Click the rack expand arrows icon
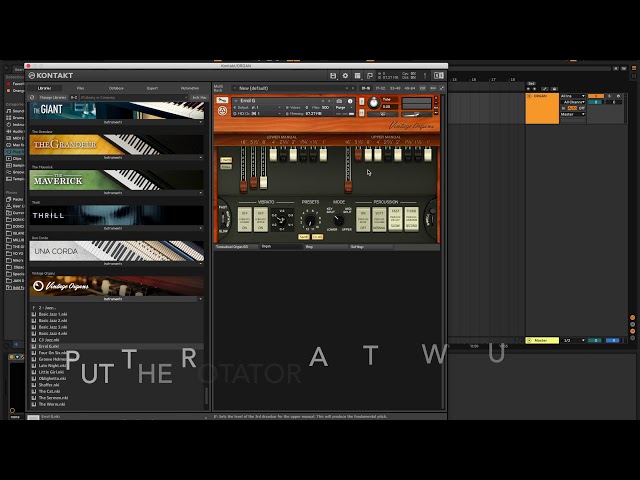This screenshot has height=480, width=640. tap(442, 88)
